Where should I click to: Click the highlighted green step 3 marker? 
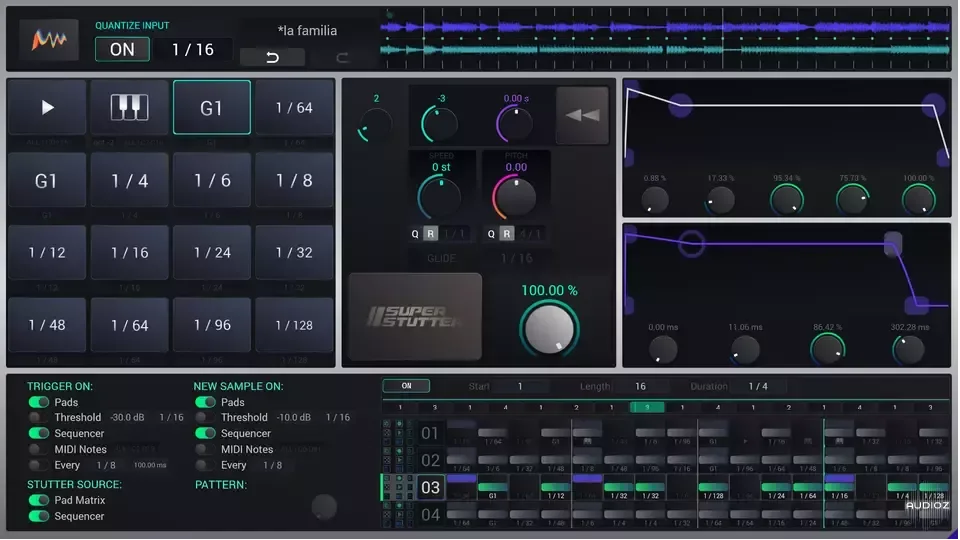[647, 407]
